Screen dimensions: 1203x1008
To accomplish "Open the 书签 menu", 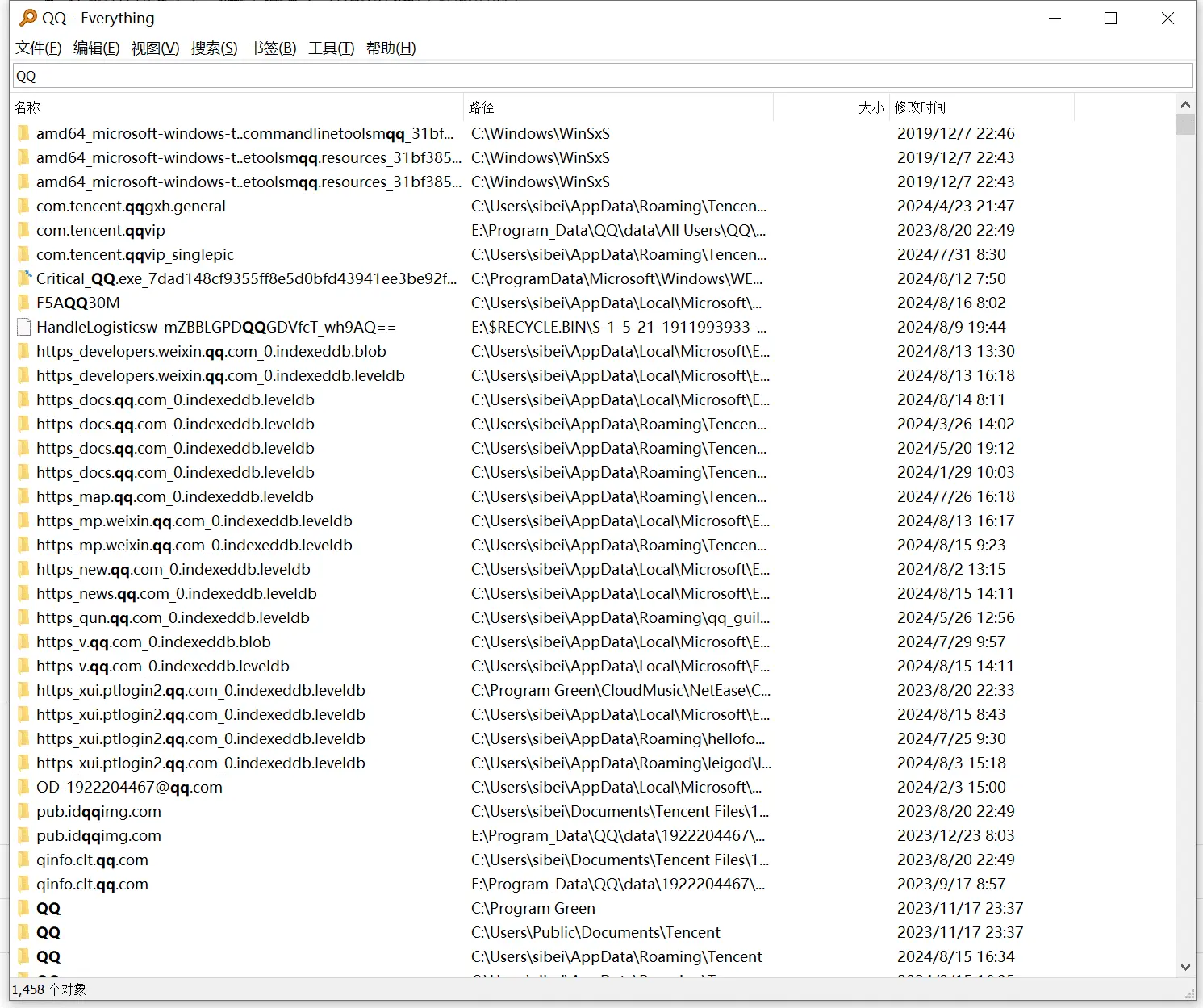I will click(x=272, y=48).
